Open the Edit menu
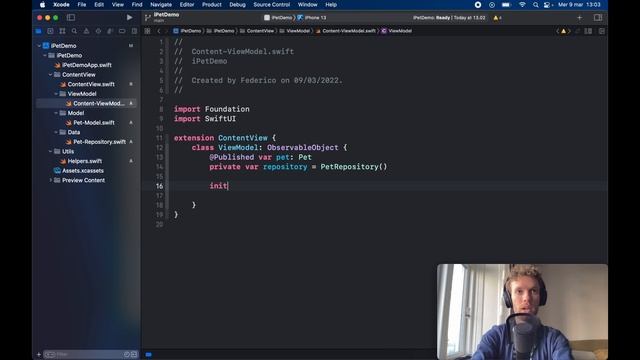Image resolution: width=640 pixels, height=360 pixels. [x=99, y=5]
